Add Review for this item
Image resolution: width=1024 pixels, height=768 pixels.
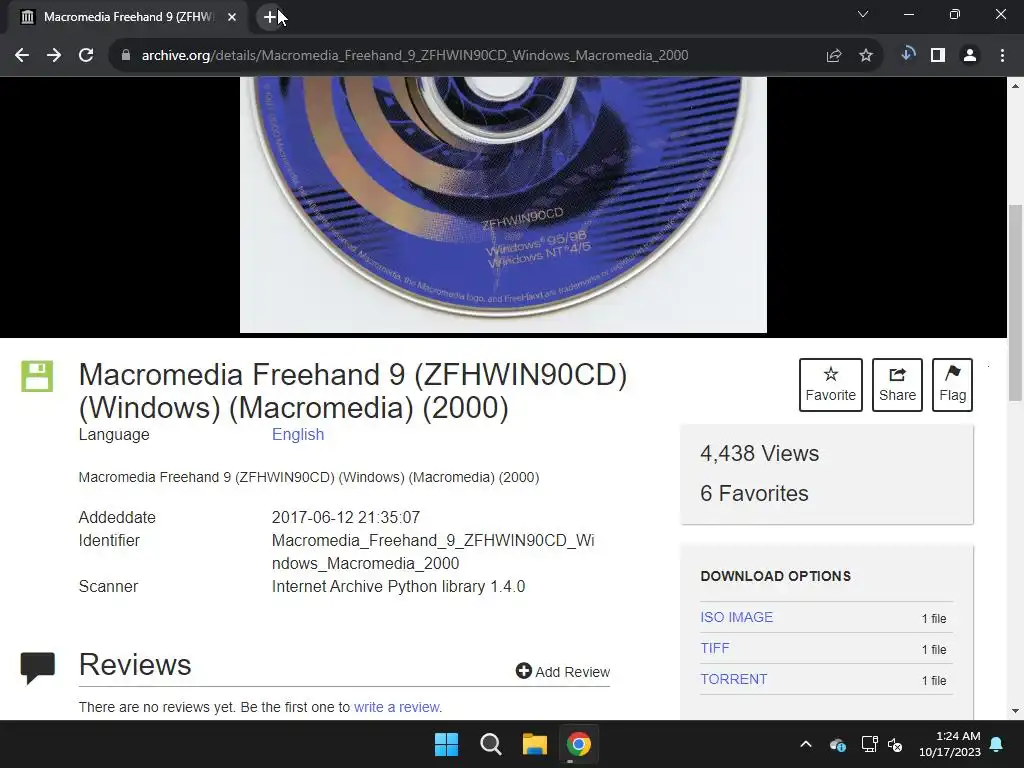(x=563, y=671)
